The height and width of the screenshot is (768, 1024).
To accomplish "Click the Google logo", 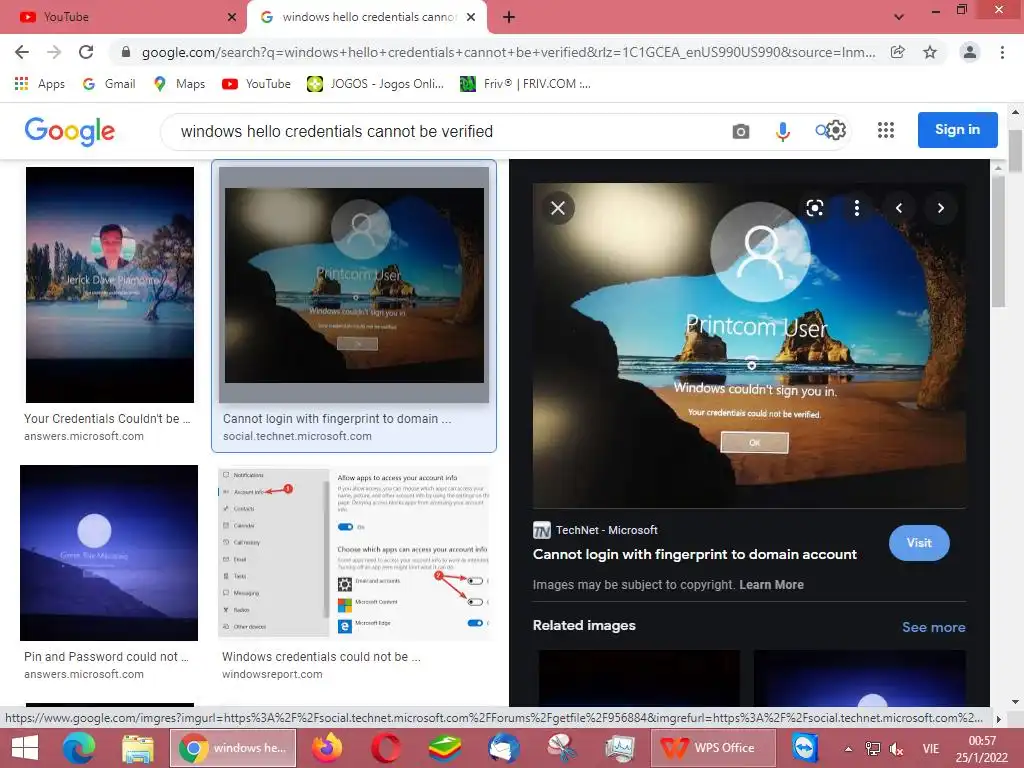I will 70,131.
